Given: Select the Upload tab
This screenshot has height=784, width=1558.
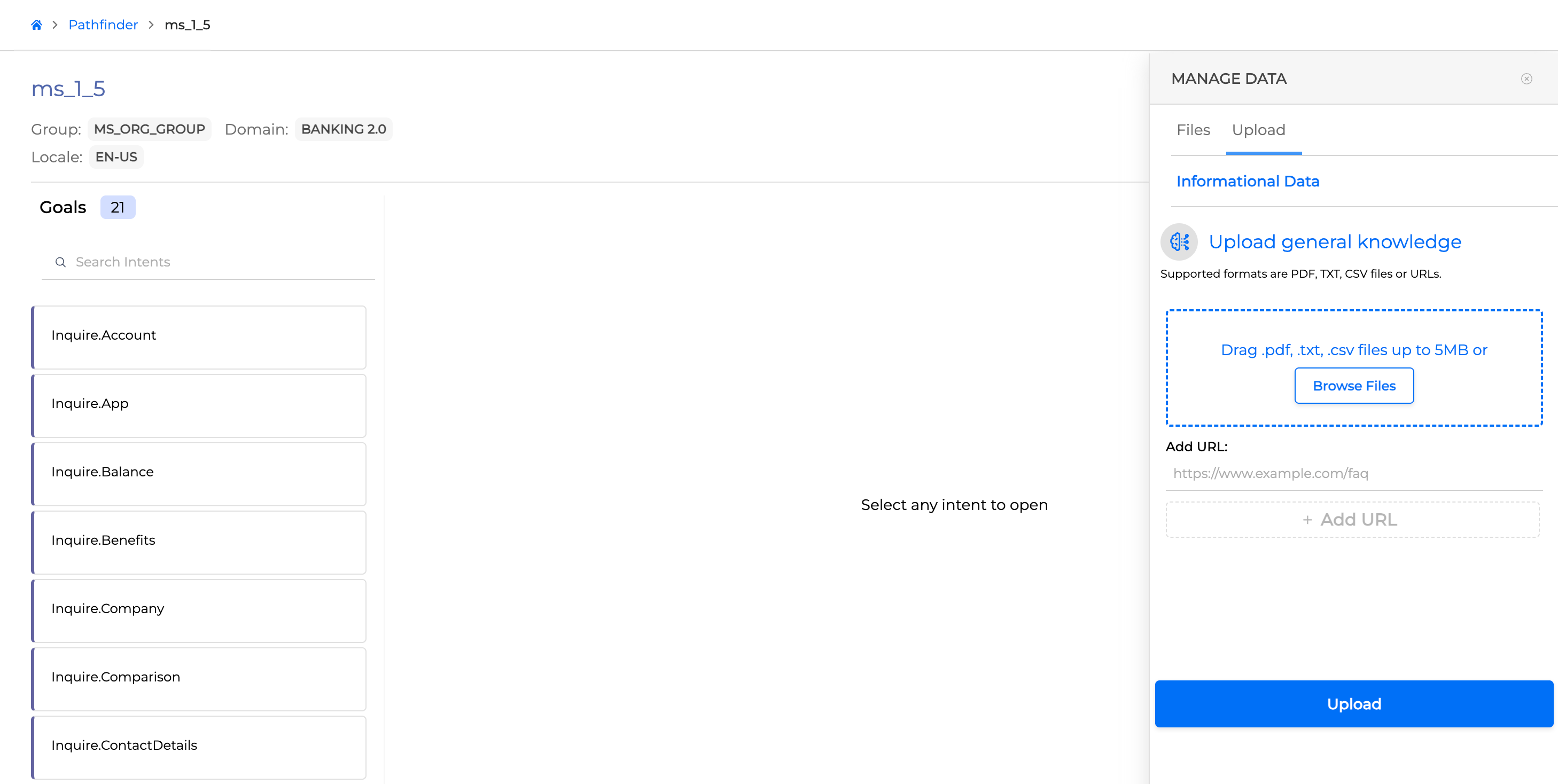Looking at the screenshot, I should click(x=1258, y=130).
